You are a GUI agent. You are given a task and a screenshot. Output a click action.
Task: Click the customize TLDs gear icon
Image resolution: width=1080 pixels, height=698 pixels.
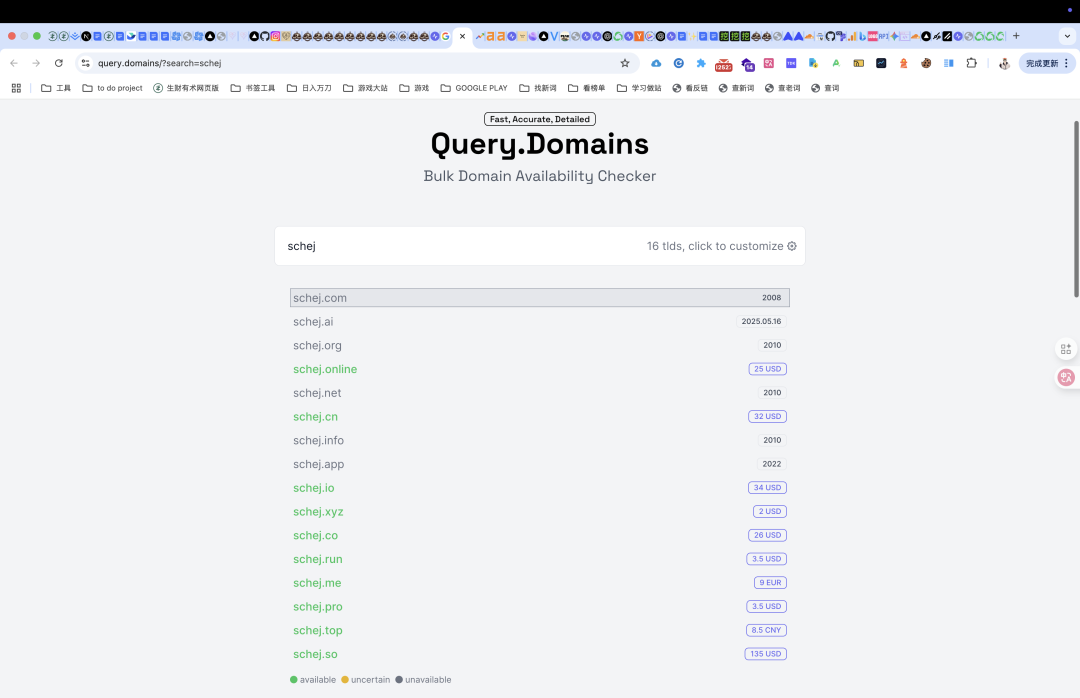[x=792, y=246]
